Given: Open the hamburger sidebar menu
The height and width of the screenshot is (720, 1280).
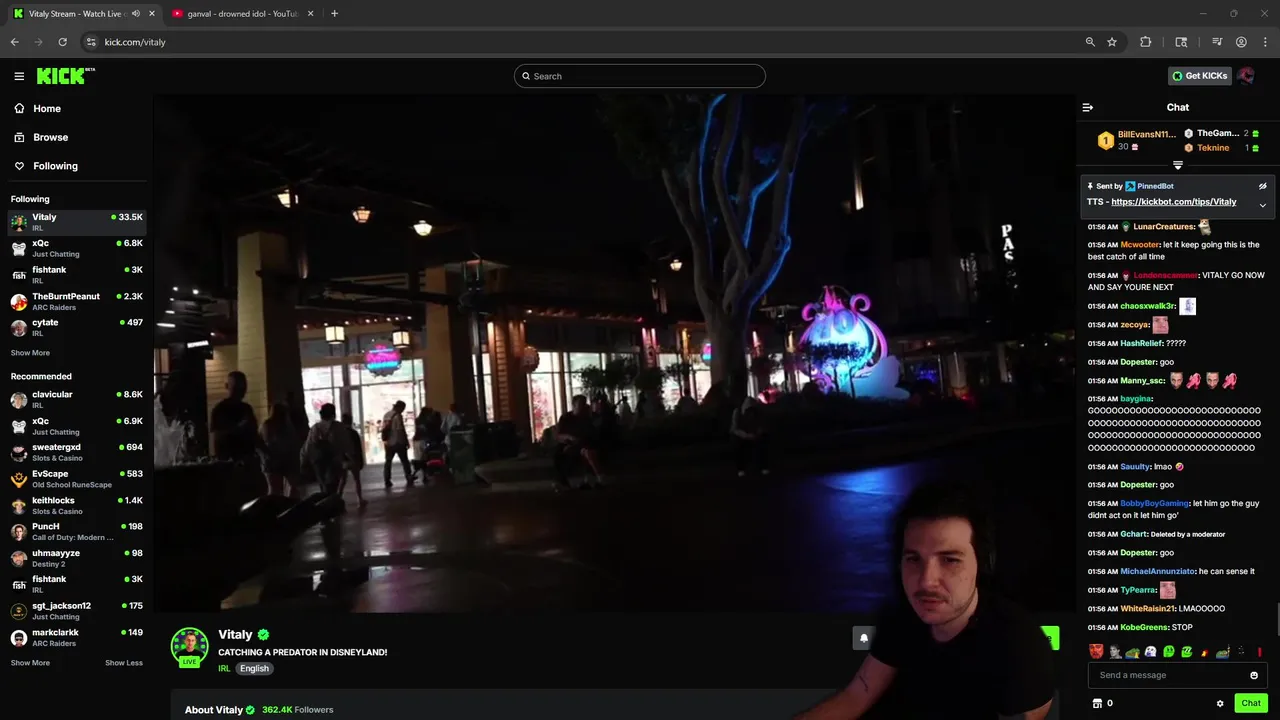Looking at the screenshot, I should tap(19, 76).
